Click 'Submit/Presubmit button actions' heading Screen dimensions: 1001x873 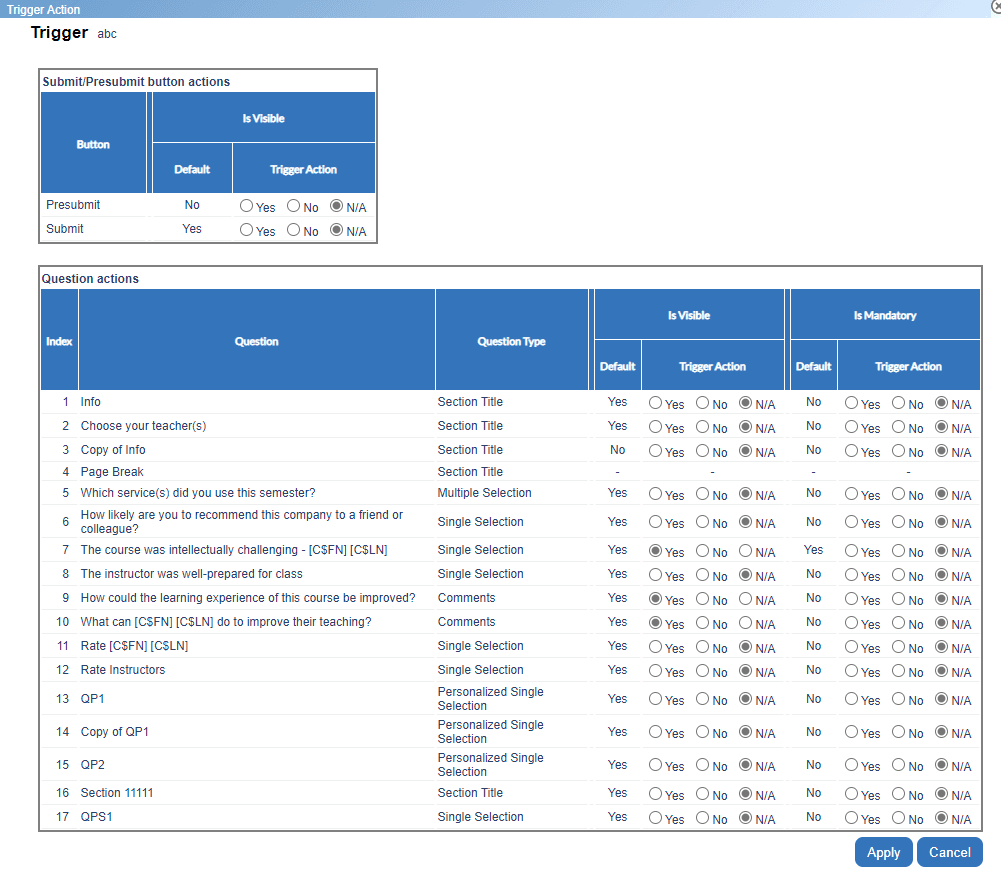click(x=136, y=82)
